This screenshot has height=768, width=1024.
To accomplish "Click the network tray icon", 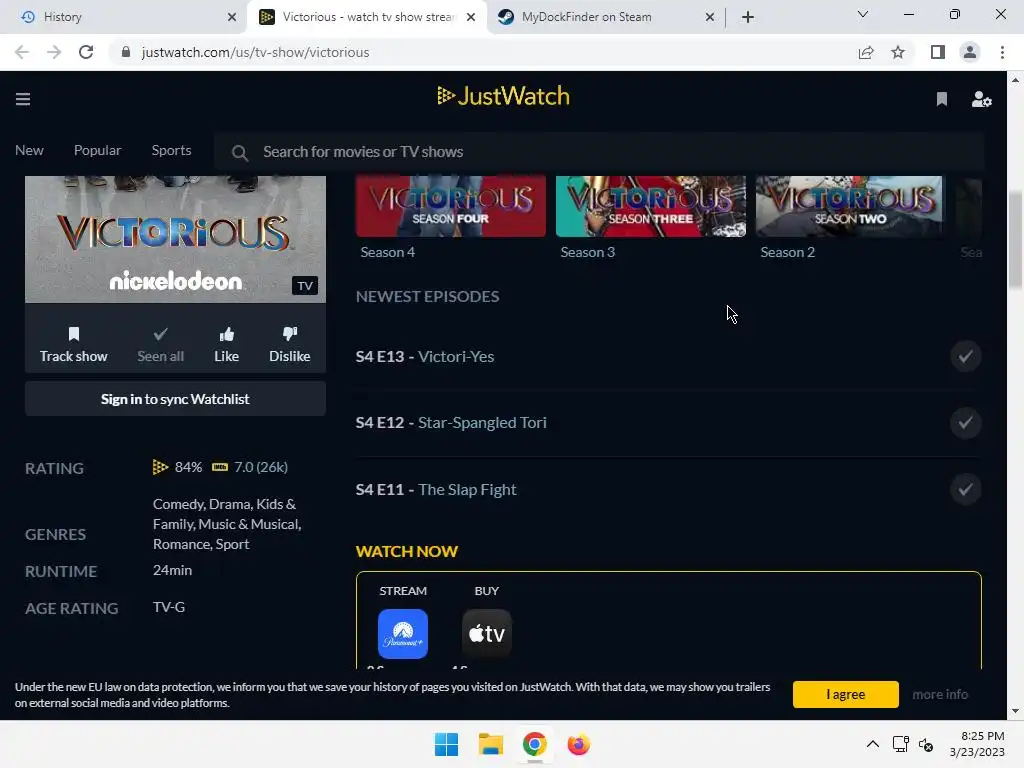I will point(901,744).
